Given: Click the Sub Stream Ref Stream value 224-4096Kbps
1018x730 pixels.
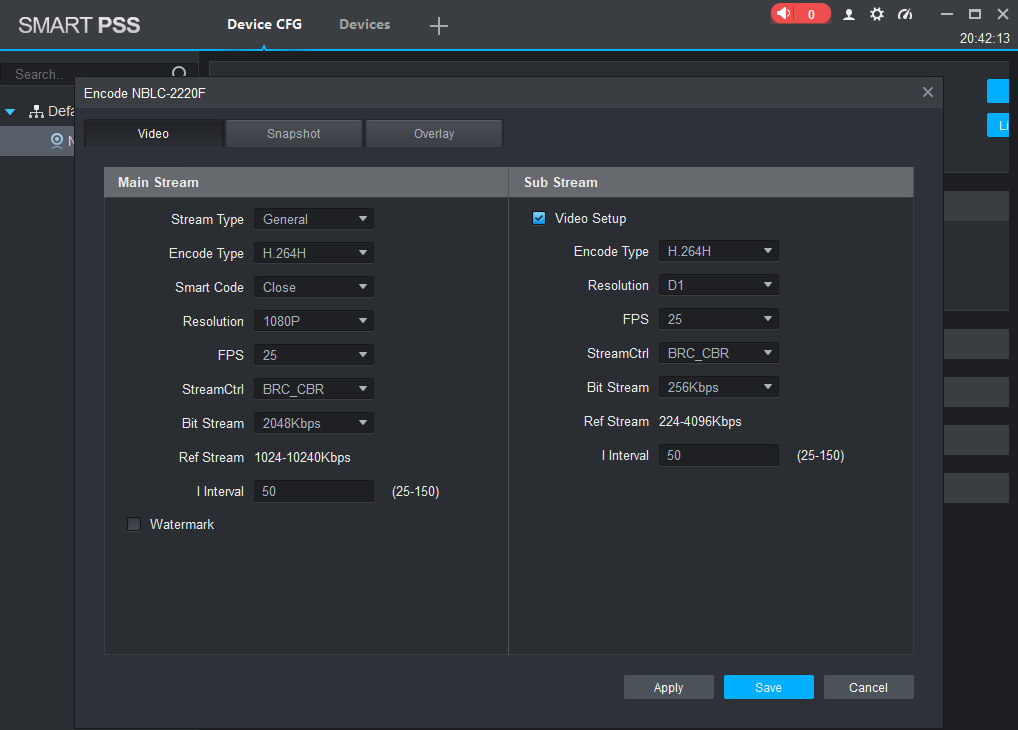Looking at the screenshot, I should [x=700, y=422].
